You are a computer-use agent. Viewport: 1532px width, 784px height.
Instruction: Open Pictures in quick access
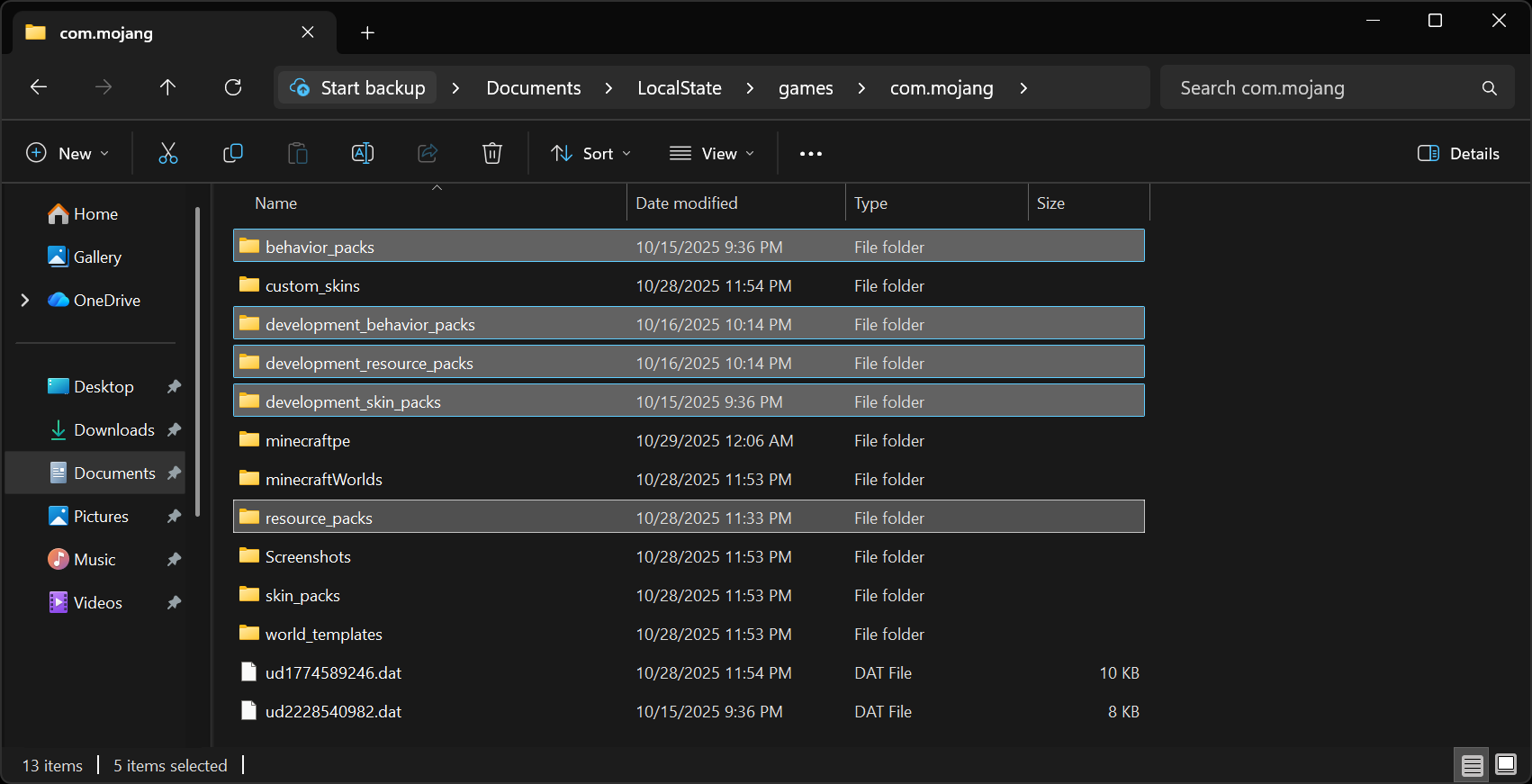(87, 516)
